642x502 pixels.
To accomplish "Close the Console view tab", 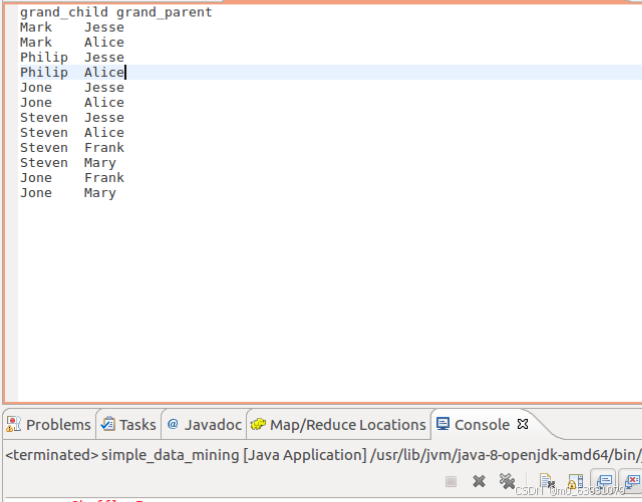I will coord(522,424).
